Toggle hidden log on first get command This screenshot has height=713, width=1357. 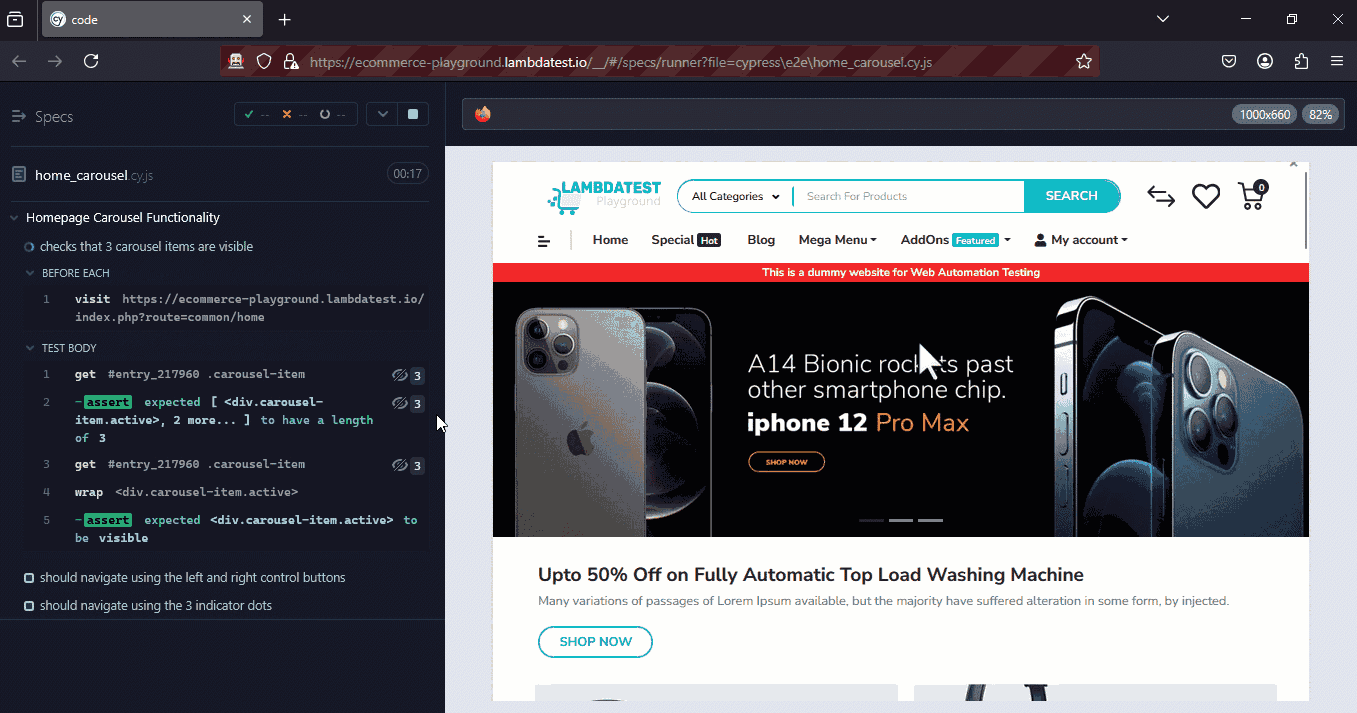click(399, 374)
